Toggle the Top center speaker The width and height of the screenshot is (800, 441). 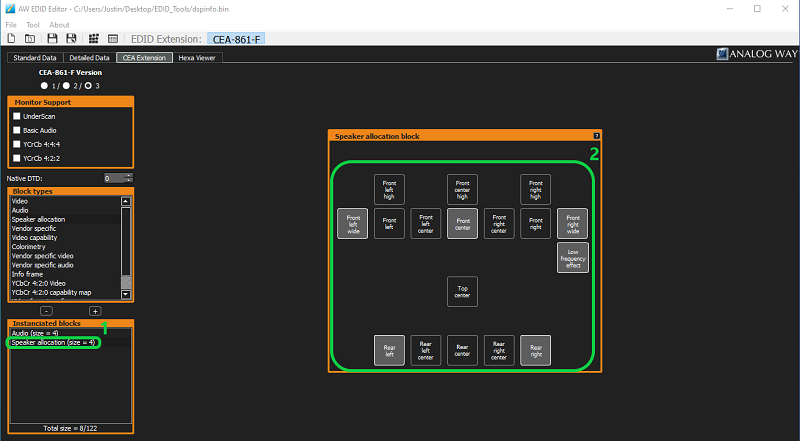coord(462,291)
